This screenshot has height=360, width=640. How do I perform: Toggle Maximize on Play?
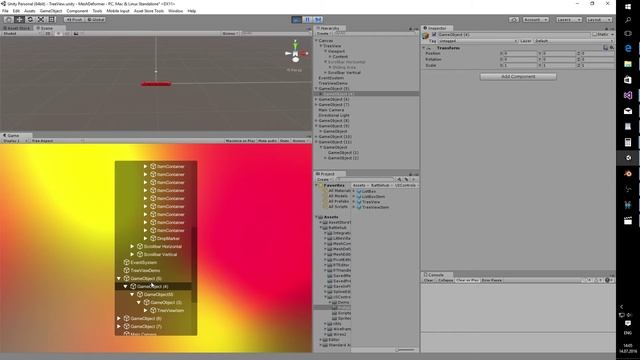pyautogui.click(x=240, y=140)
